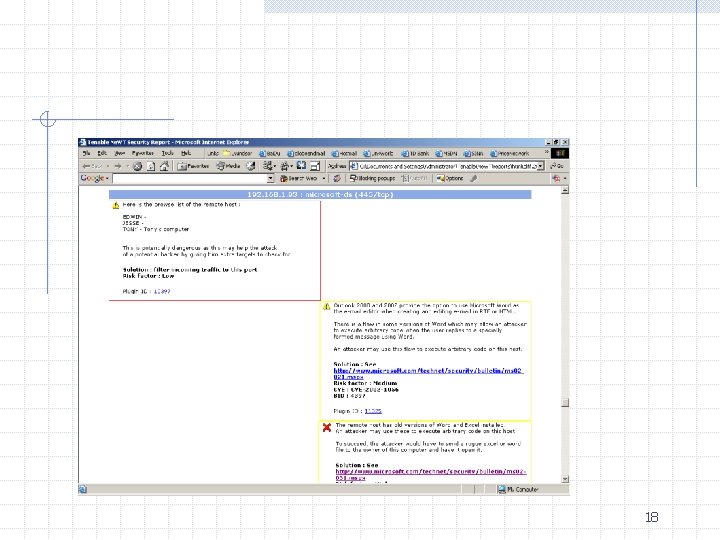Click the page icon inside the address bar
Screen dimensions: 720x540
point(354,166)
